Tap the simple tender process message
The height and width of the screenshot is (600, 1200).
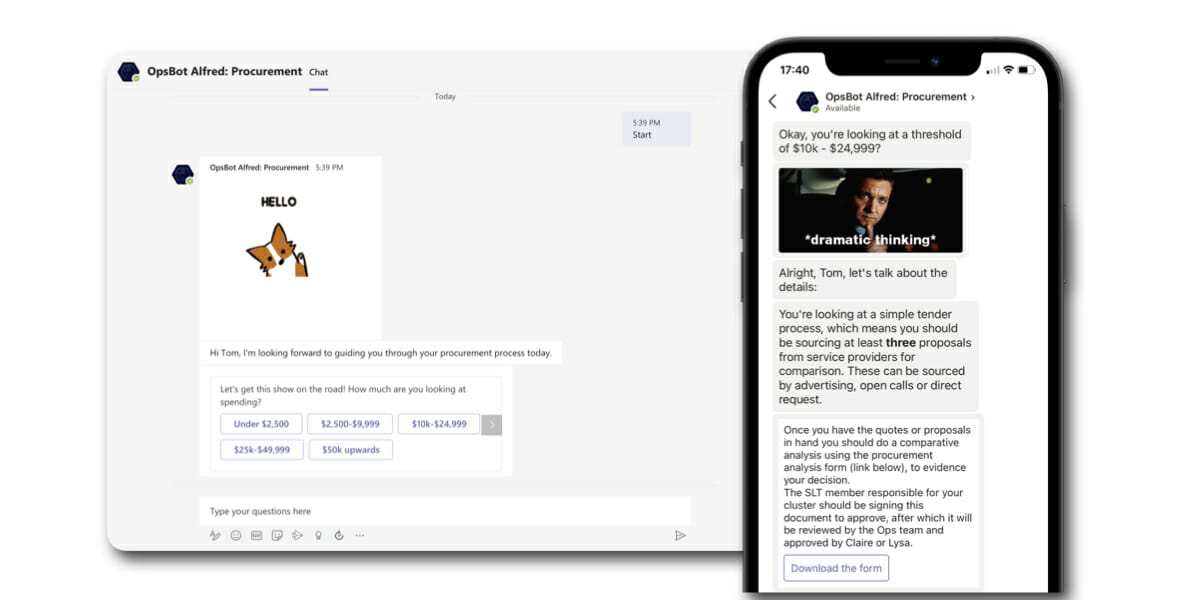(876, 357)
